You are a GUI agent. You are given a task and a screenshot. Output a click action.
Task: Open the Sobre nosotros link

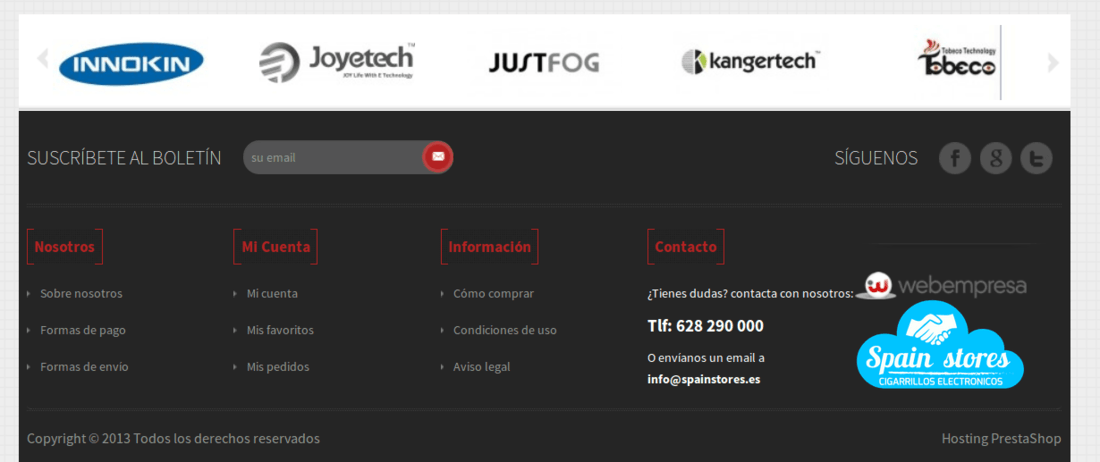(x=81, y=294)
